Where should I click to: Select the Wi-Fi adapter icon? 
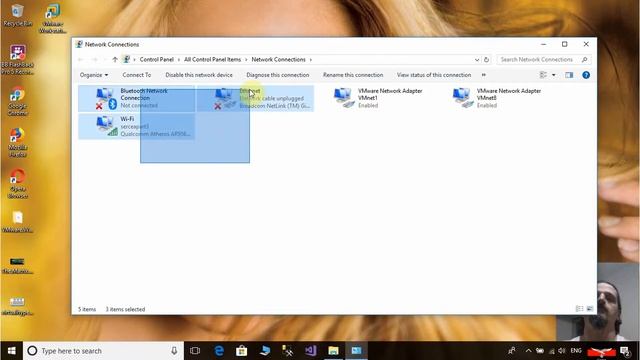coord(106,126)
